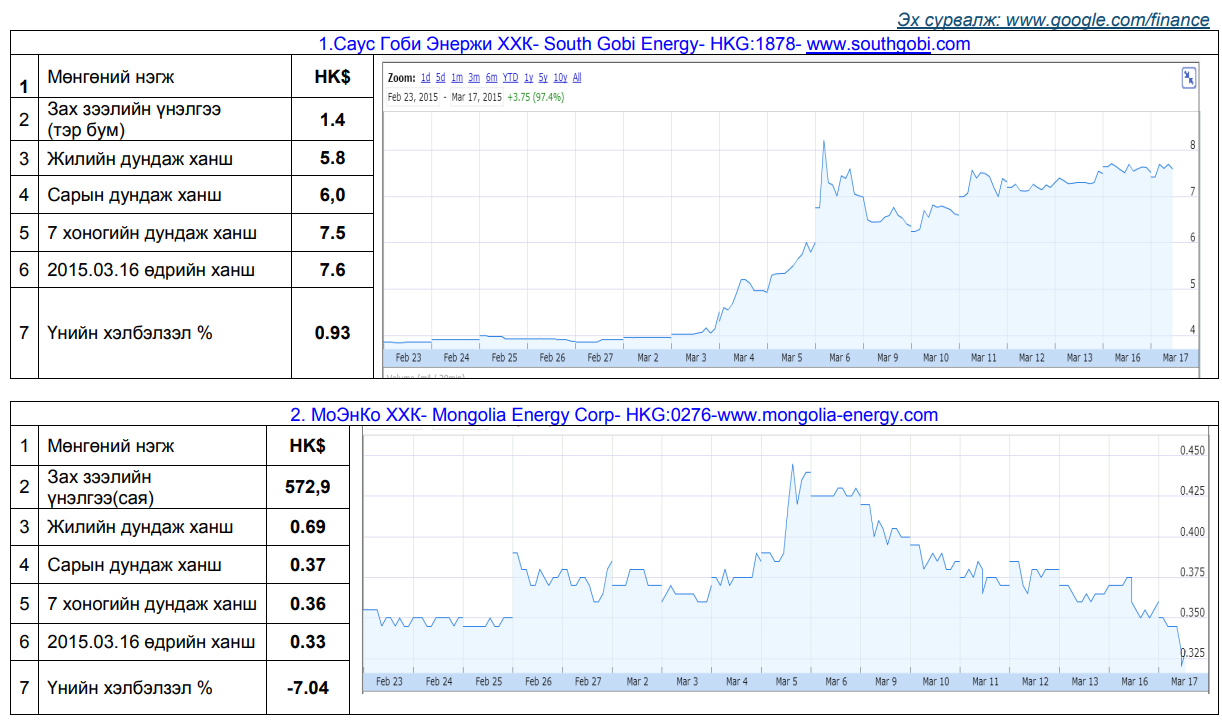Choose the 5y zoom range
The height and width of the screenshot is (721, 1222).
542,78
